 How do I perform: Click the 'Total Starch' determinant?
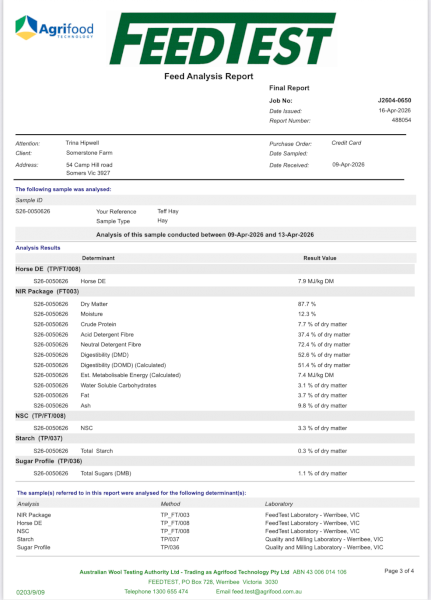96,451
